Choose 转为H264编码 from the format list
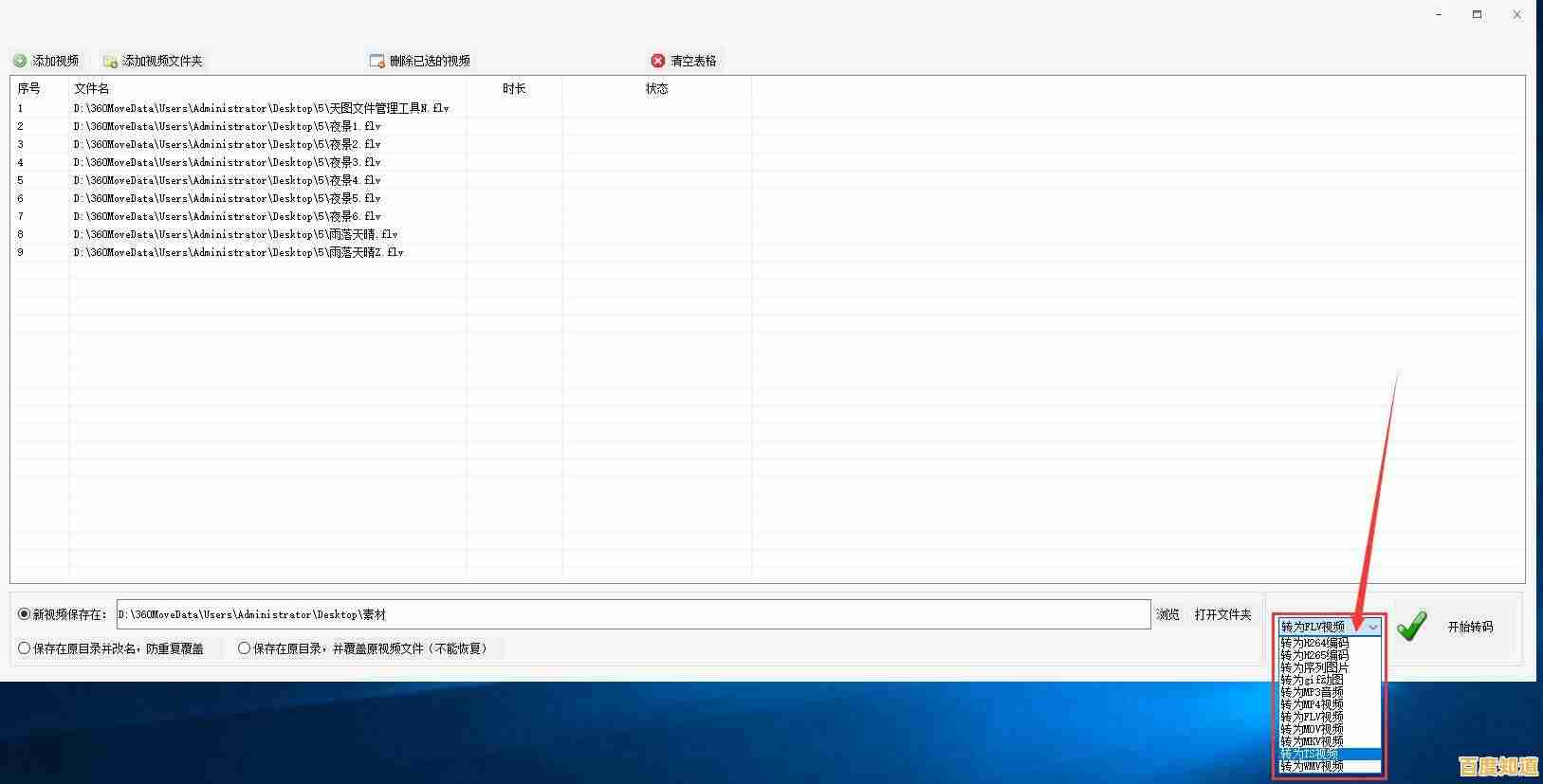1543x784 pixels. pyautogui.click(x=1314, y=643)
